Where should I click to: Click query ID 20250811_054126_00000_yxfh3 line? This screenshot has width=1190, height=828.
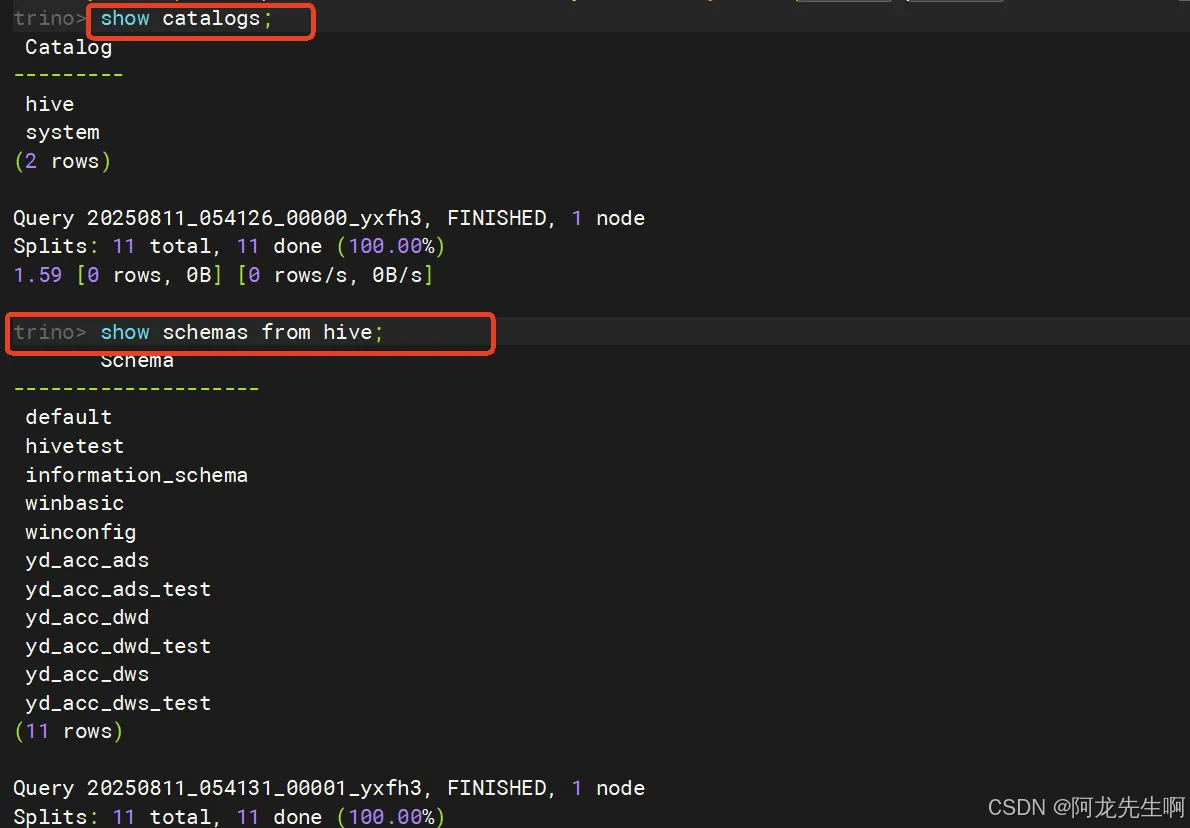tap(329, 219)
